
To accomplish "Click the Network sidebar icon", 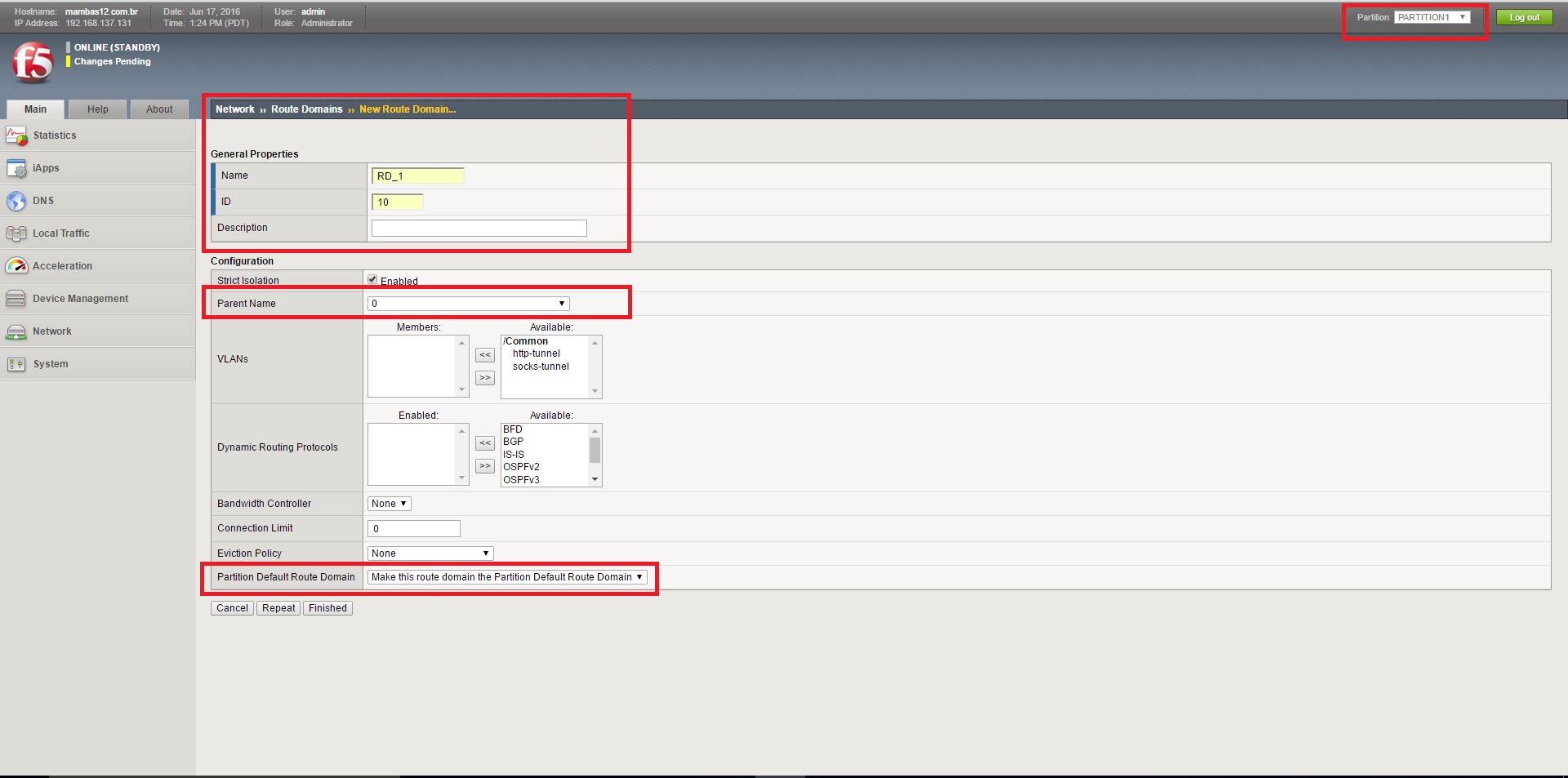I will coord(16,331).
